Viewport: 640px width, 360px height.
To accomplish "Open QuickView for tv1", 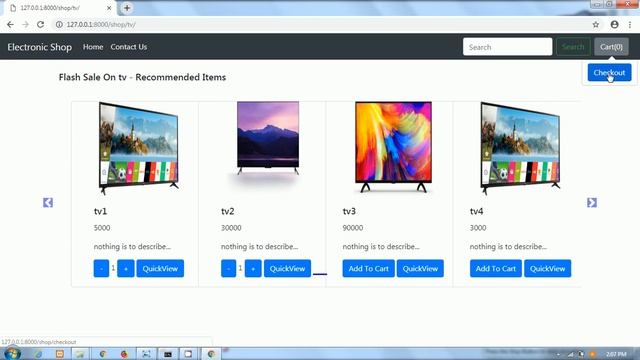I will 160,269.
